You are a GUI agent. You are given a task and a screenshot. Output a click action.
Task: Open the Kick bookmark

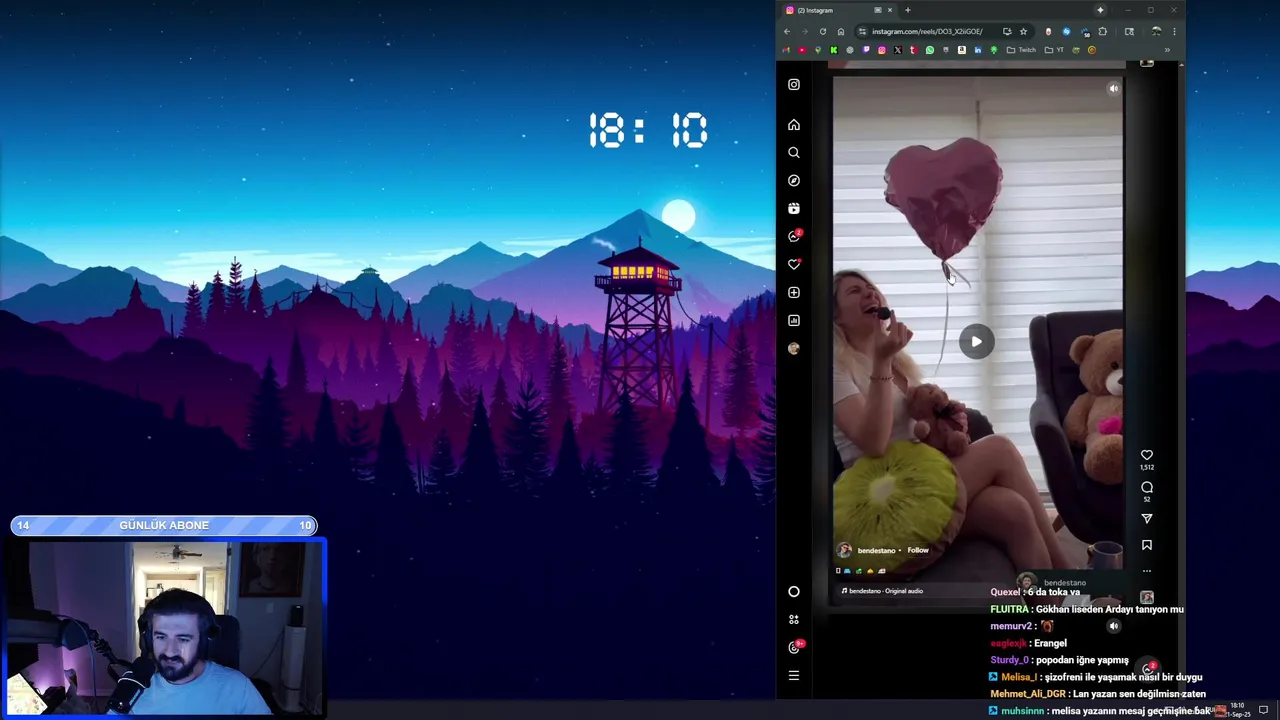pyautogui.click(x=834, y=50)
